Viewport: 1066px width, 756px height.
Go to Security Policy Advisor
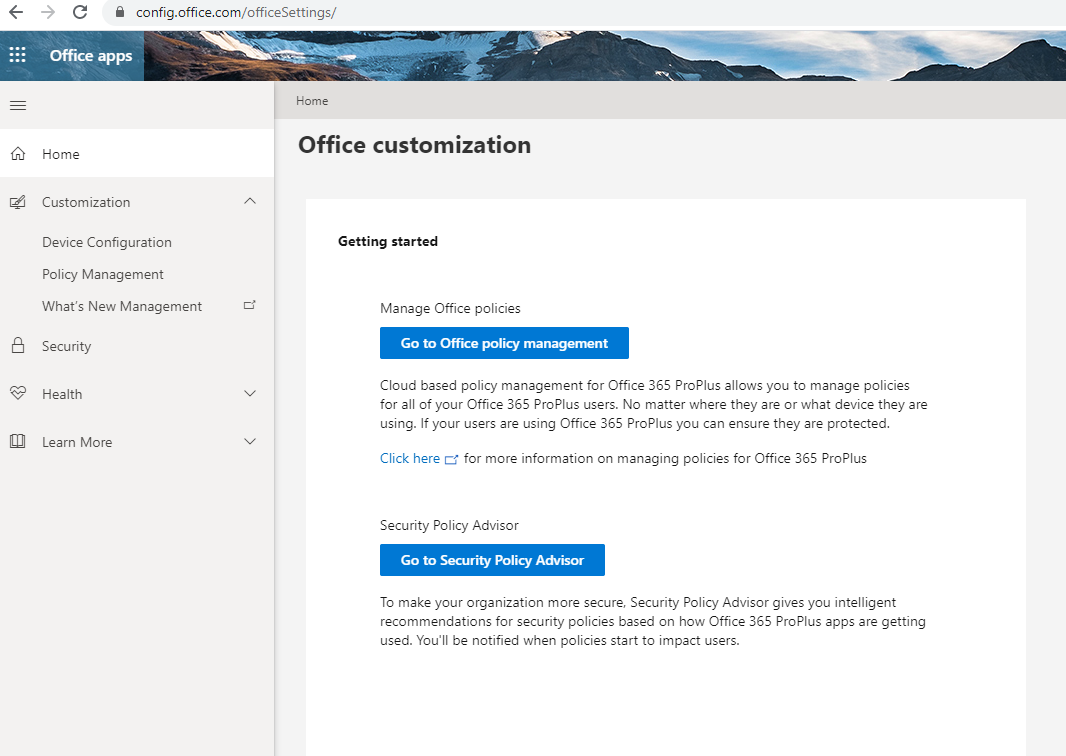tap(492, 560)
